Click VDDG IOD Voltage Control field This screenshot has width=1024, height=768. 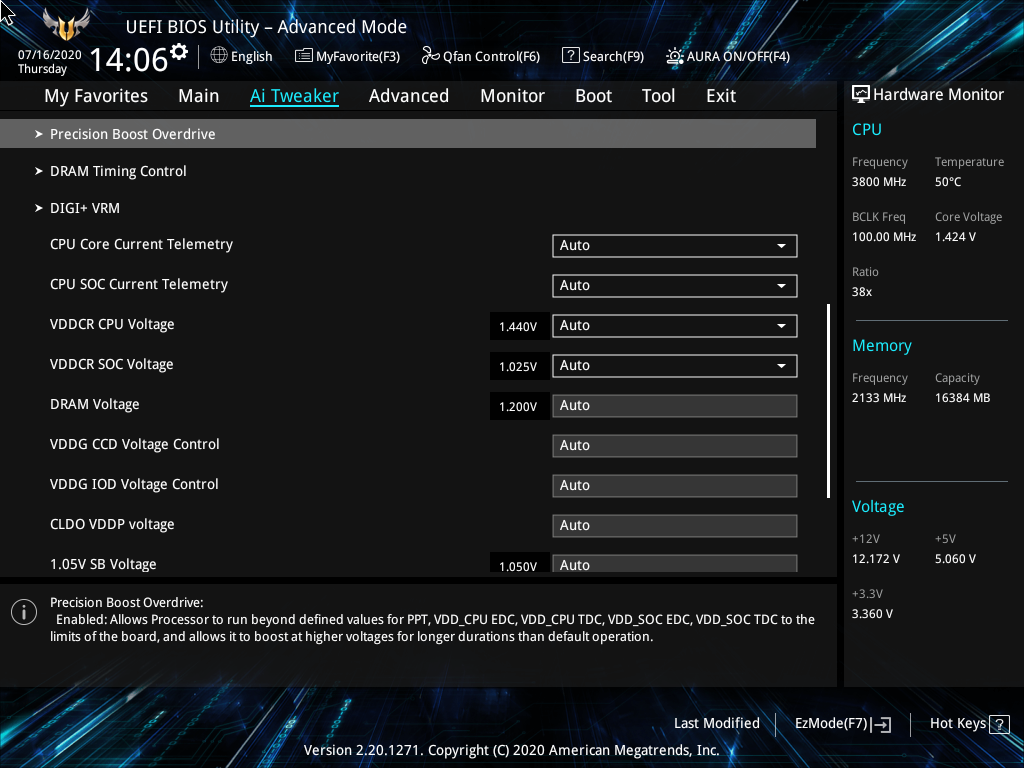[675, 486]
